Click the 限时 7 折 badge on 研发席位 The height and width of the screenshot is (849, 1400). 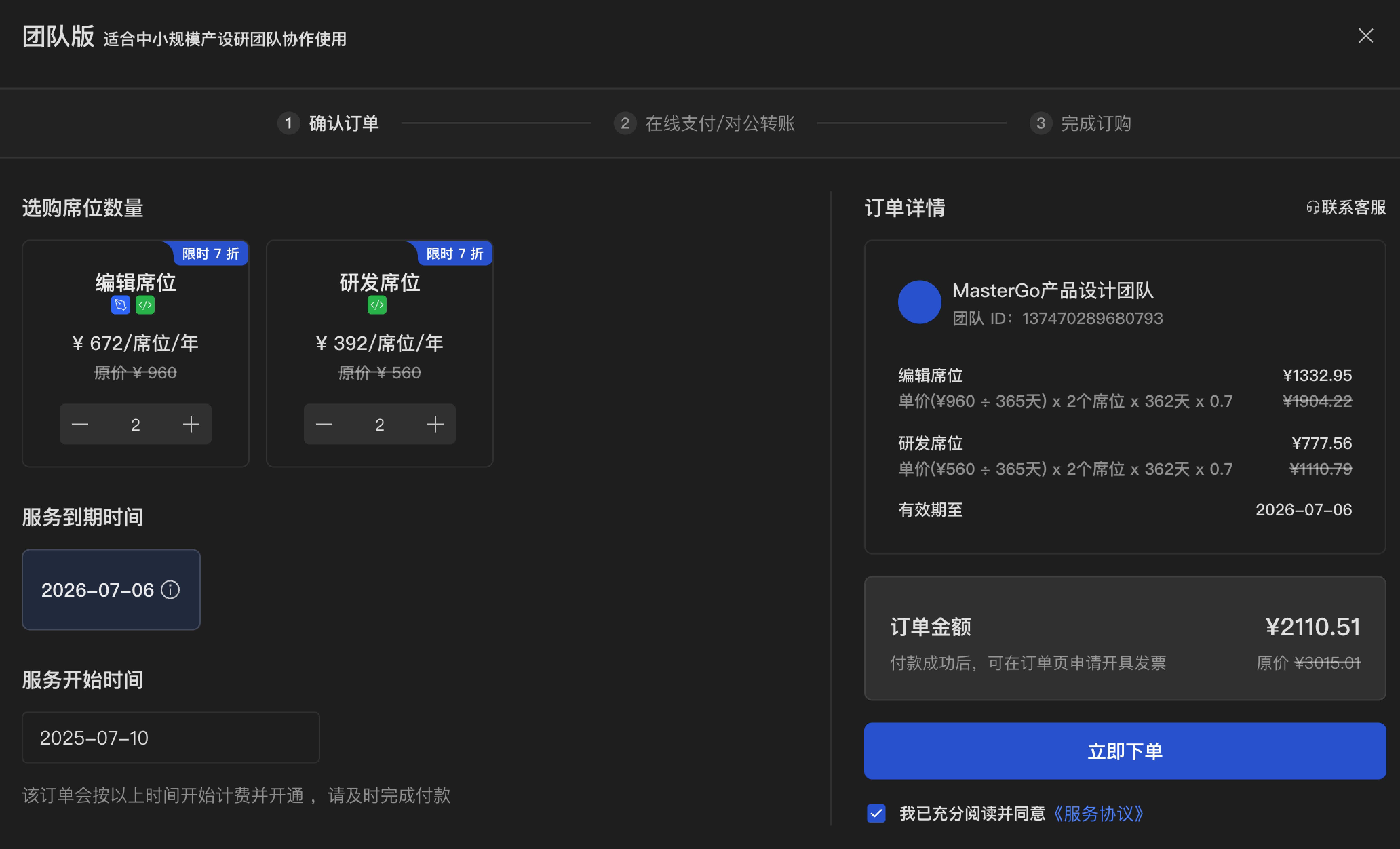tap(454, 253)
